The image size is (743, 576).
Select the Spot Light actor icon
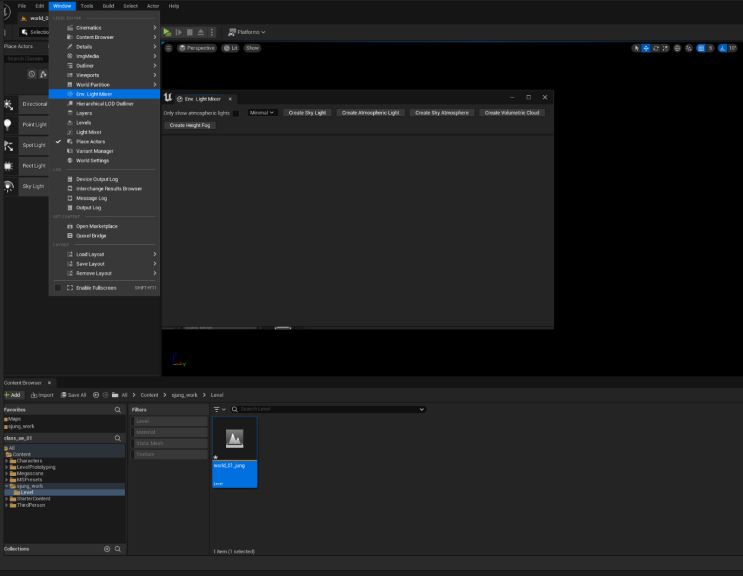tap(8, 145)
